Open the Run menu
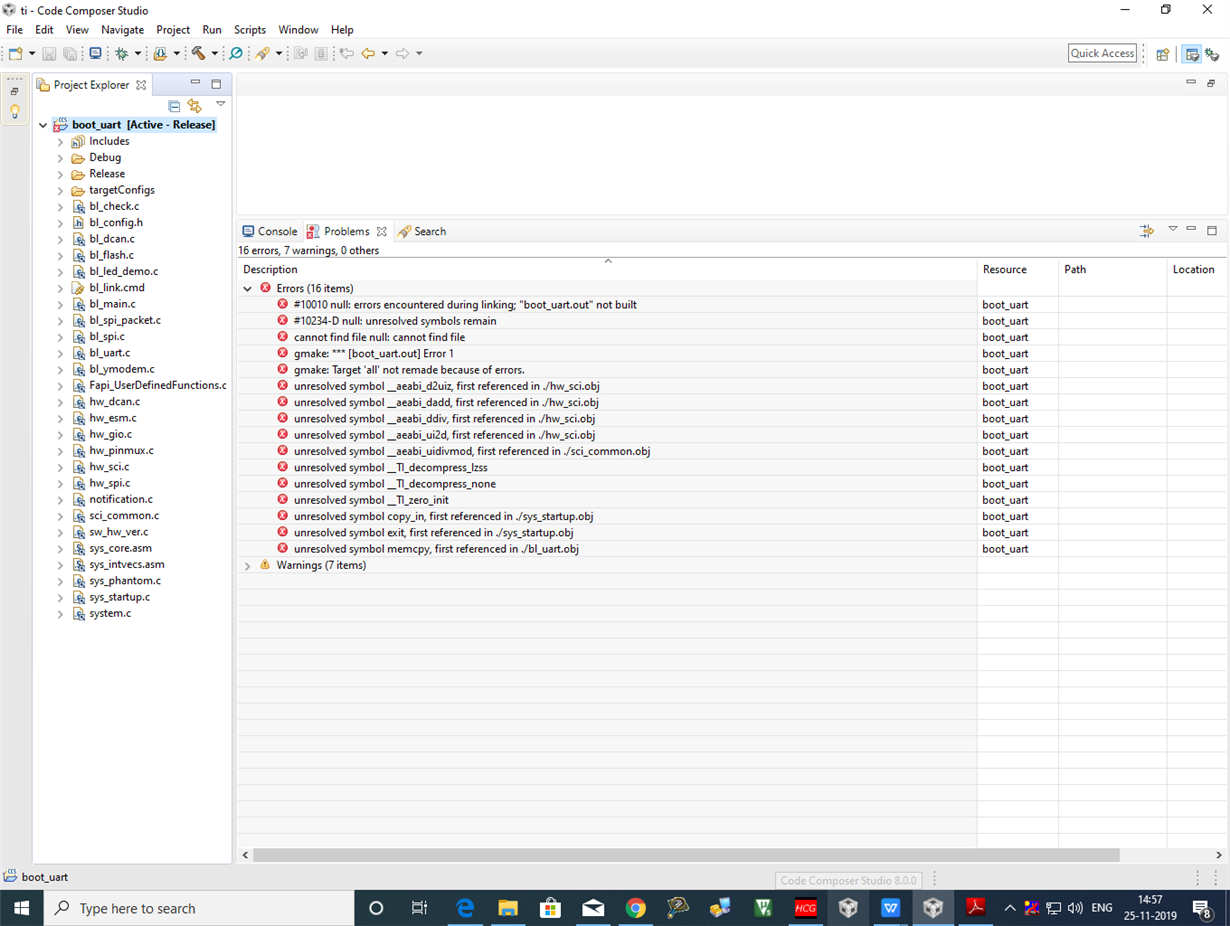Screen dimensions: 1230x926 pos(212,30)
